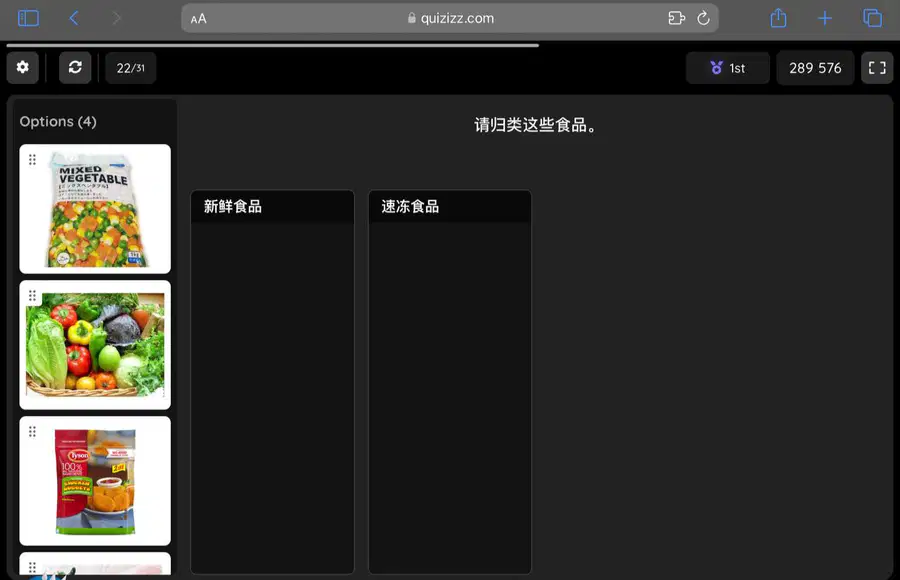Tap the browser forward arrow
The height and width of the screenshot is (580, 900).
coord(117,18)
